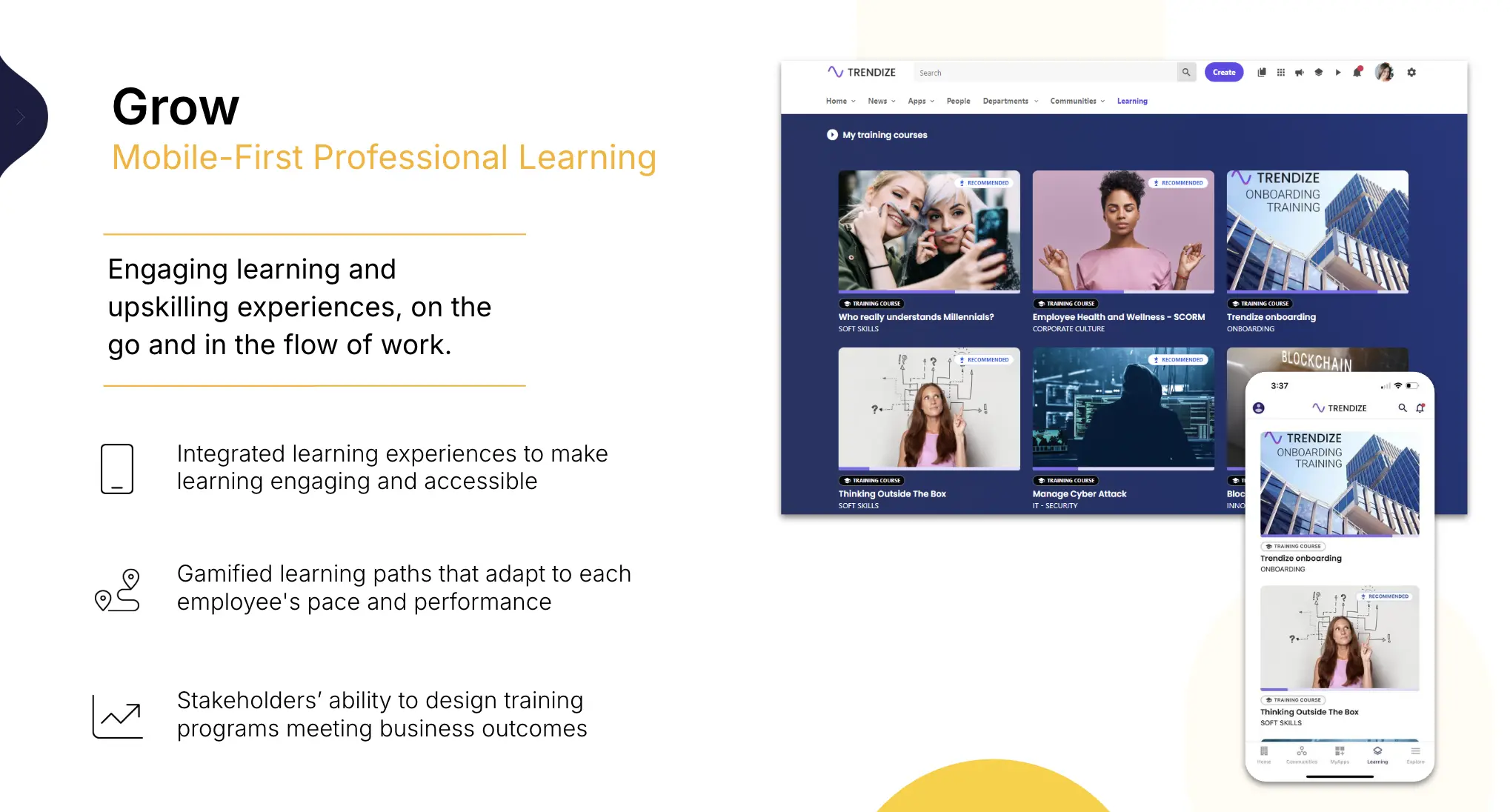The image size is (1510, 812).
Task: Click the desktop Thinking Outside The Box thumbnail
Action: point(929,409)
